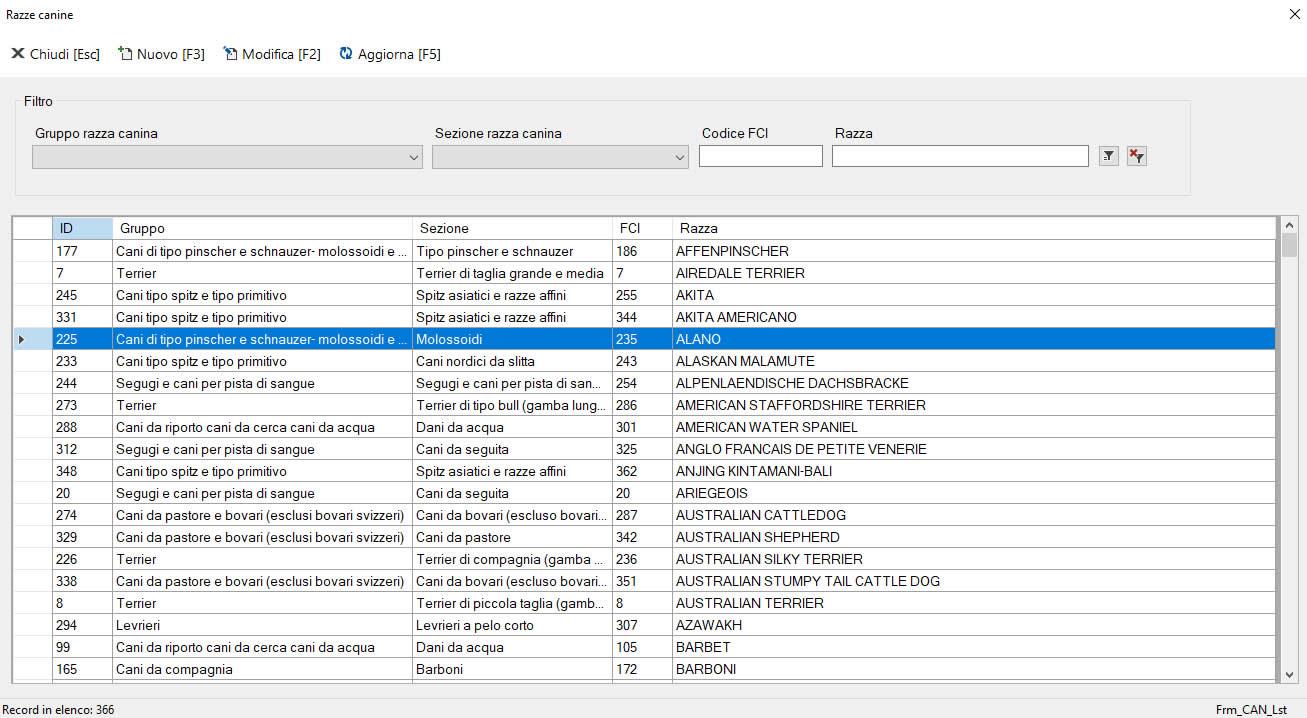Select the AUSTRALIAN SHEPHERD row

(x=757, y=537)
